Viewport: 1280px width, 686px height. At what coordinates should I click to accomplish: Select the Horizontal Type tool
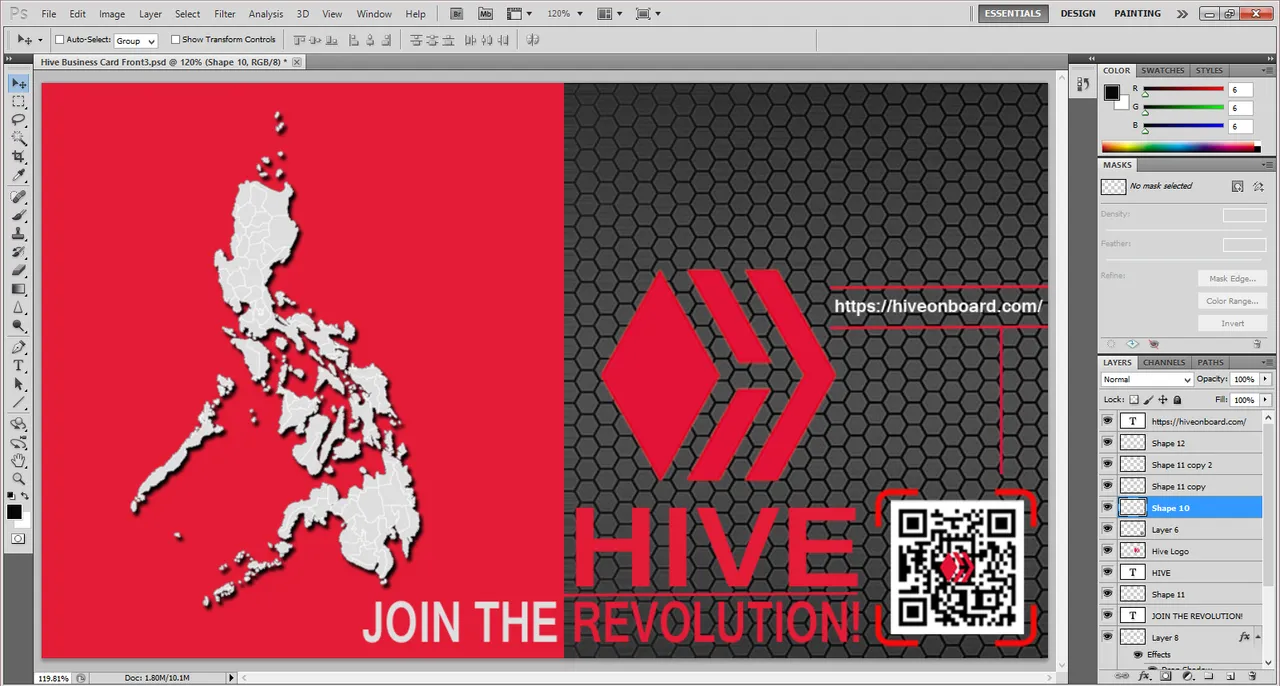click(19, 366)
